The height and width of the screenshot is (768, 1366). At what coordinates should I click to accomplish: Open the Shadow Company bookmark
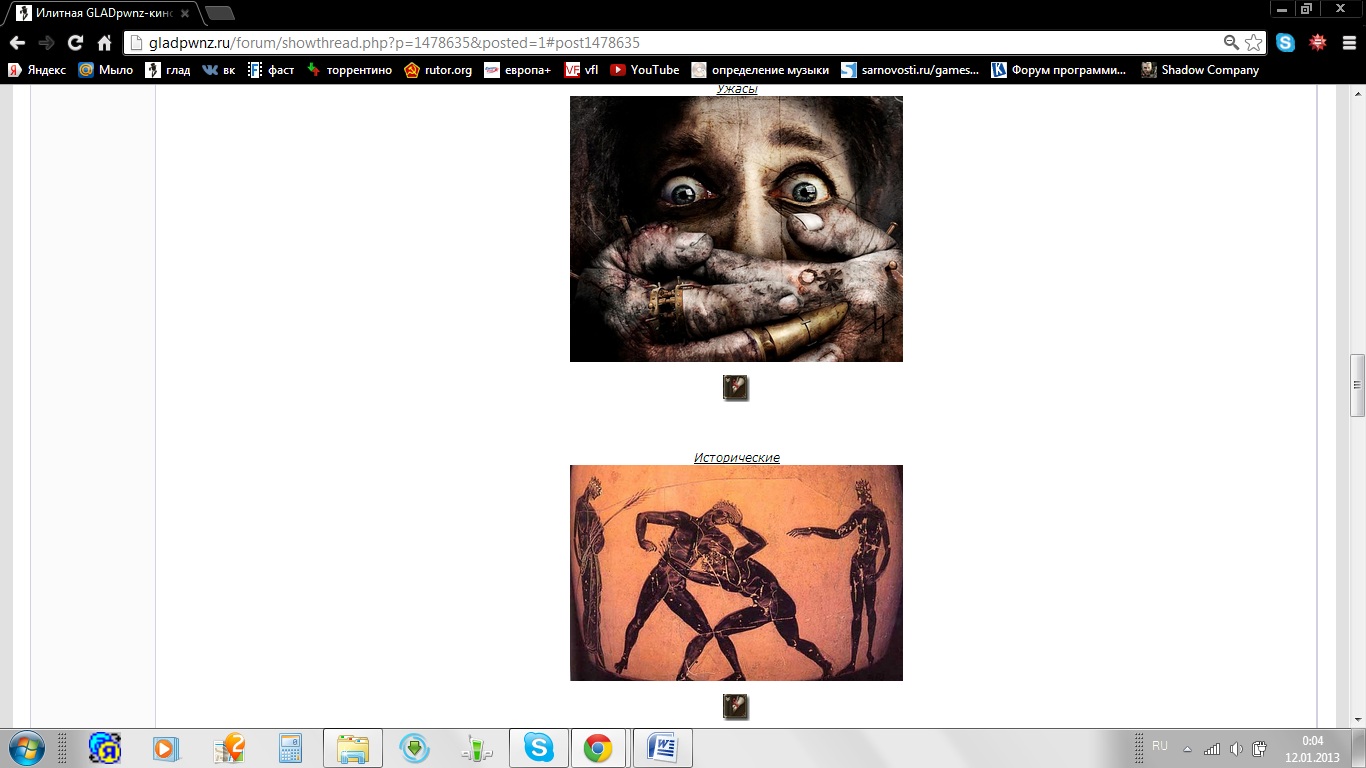(x=1200, y=70)
